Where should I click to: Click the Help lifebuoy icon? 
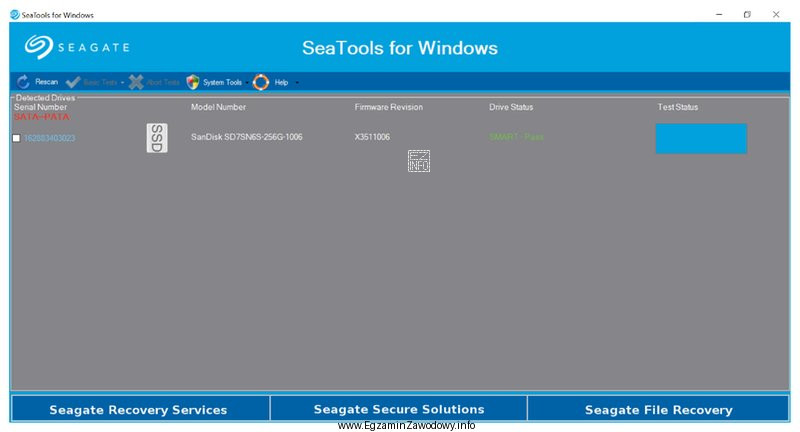(x=261, y=82)
